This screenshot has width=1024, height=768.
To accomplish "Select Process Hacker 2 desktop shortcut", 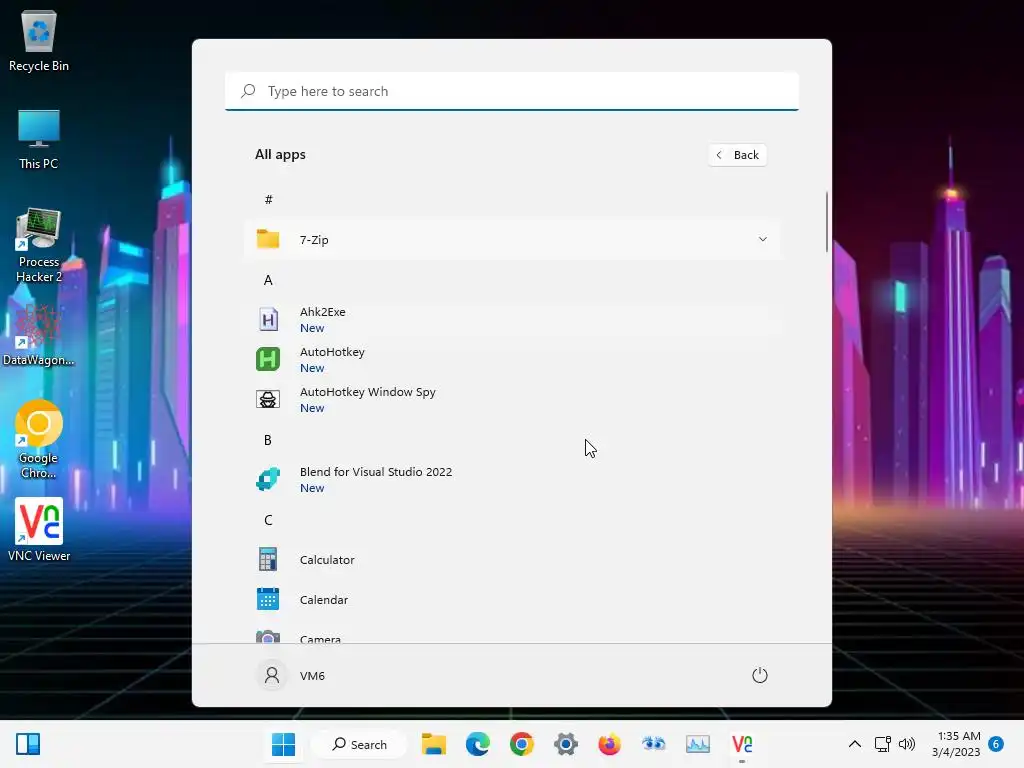I will (39, 246).
